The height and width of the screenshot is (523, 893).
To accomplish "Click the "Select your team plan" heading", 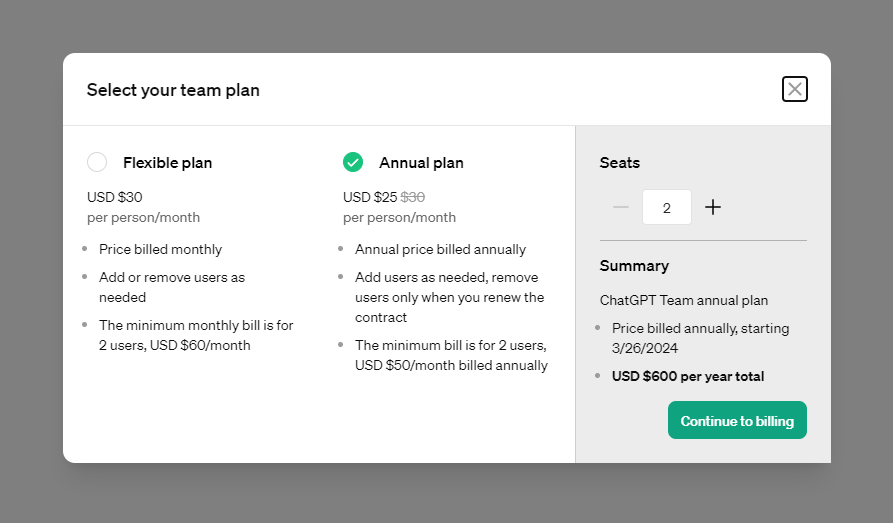I will 173,90.
